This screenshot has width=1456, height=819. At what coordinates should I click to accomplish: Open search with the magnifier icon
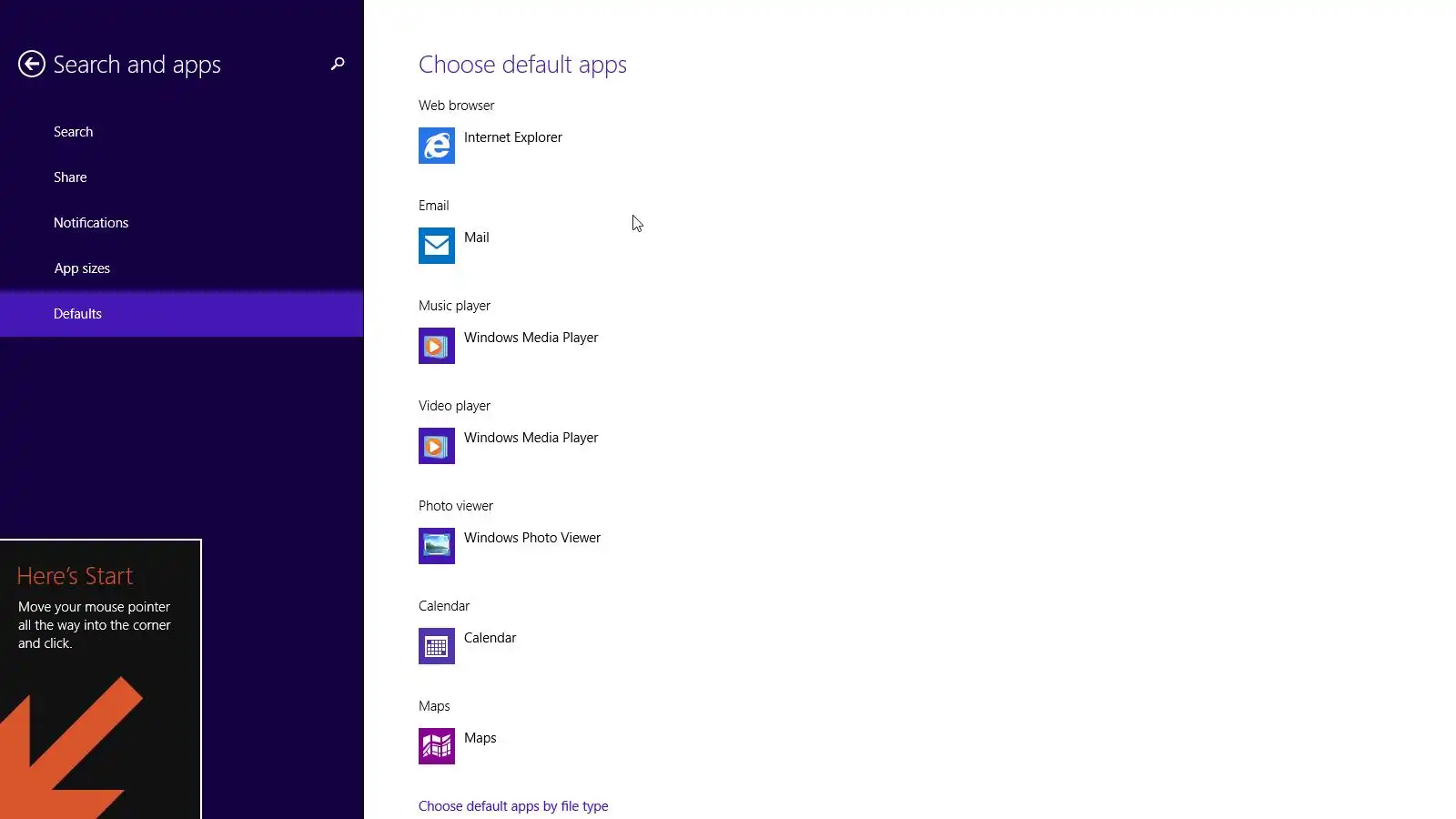338,64
